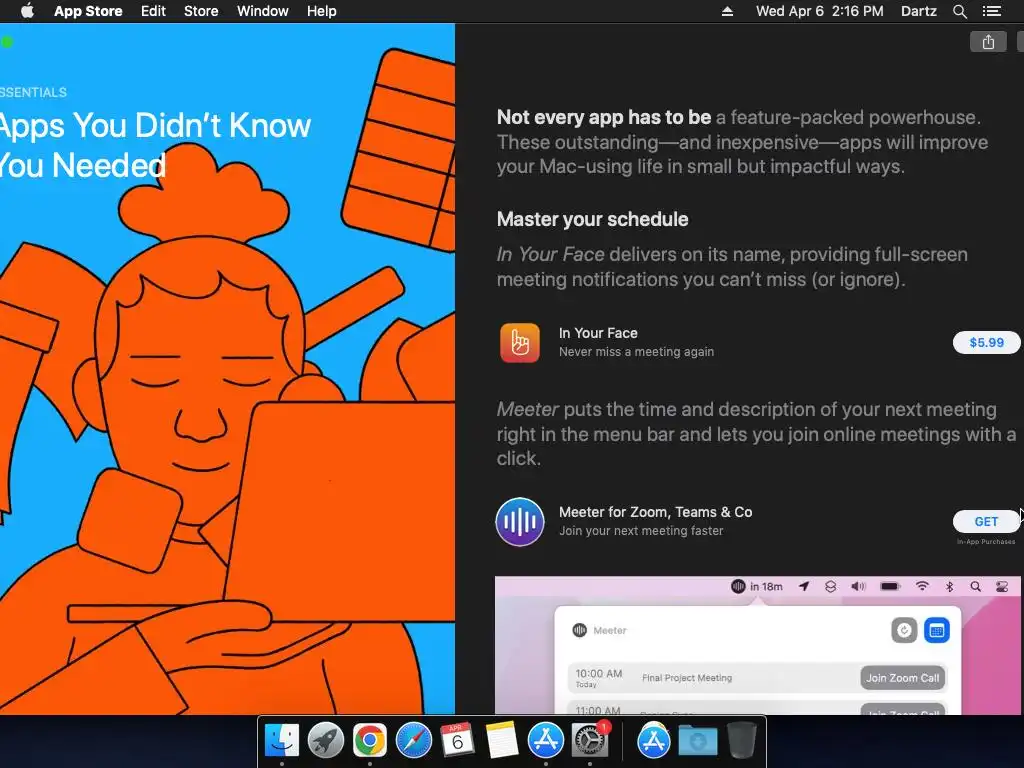Click the 'Master your schedule' heading

[x=592, y=219]
